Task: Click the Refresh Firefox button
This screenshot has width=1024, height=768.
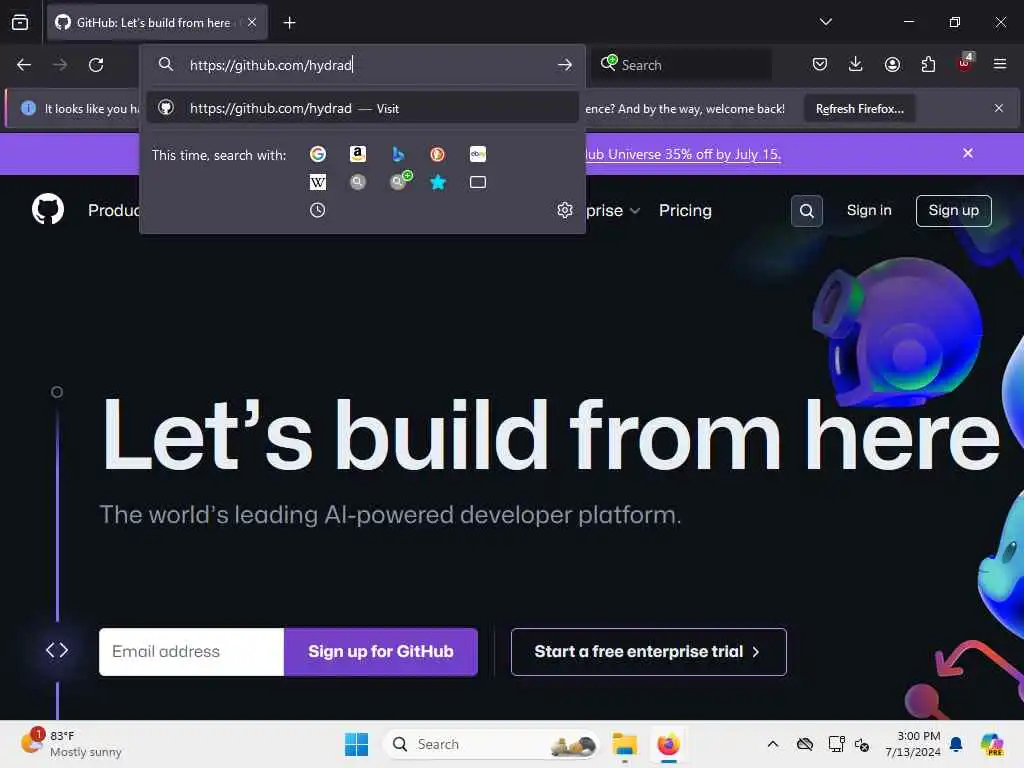Action: [859, 108]
